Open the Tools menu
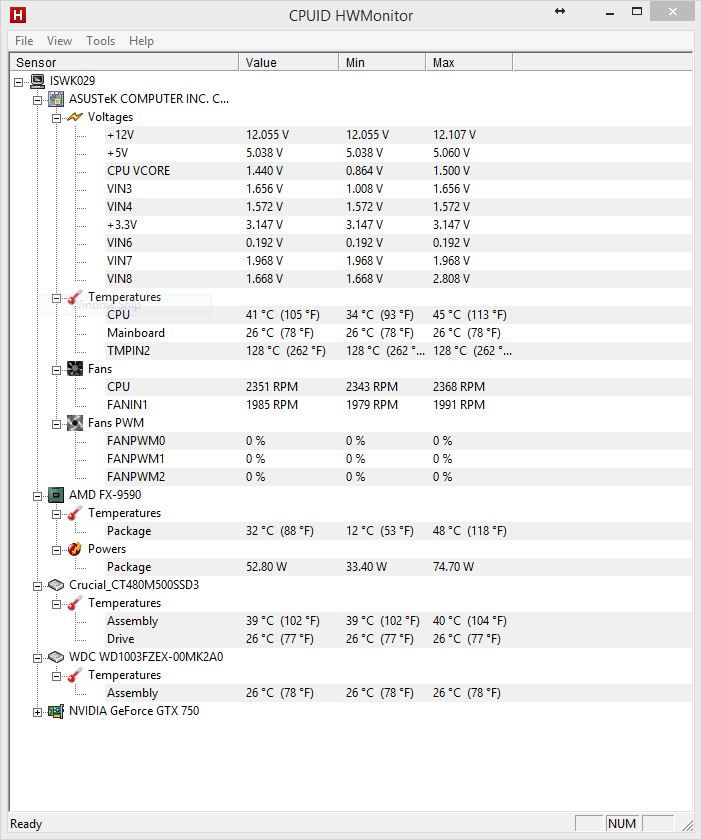Image resolution: width=702 pixels, height=840 pixels. click(x=100, y=41)
